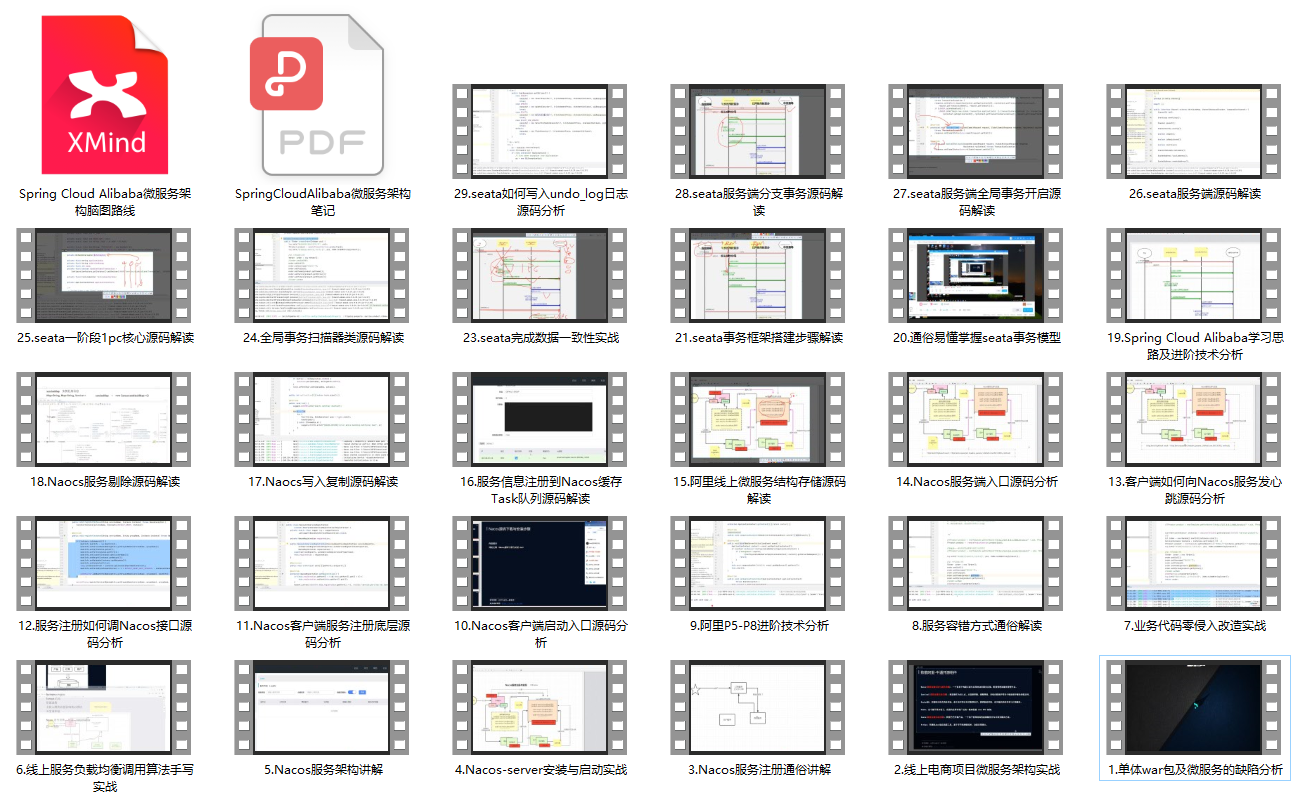Select video icon 14 Nacos服务端入口
This screenshot has height=810, width=1307.
[x=977, y=419]
